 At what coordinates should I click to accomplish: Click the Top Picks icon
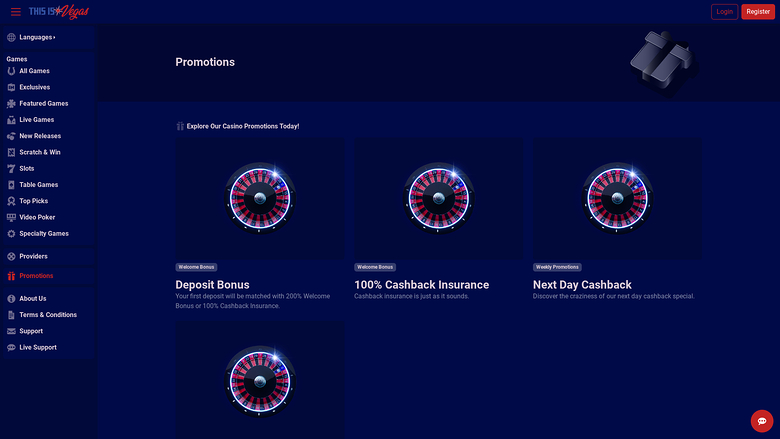click(x=11, y=201)
